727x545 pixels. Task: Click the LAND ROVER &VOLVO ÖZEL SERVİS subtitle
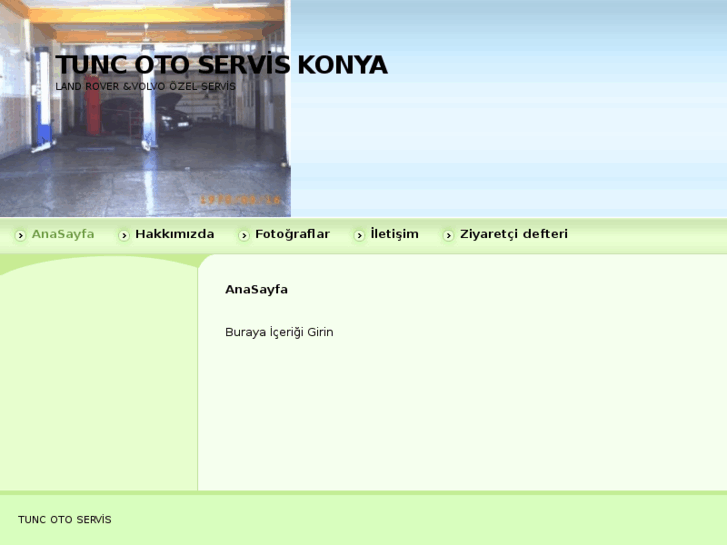point(145,87)
